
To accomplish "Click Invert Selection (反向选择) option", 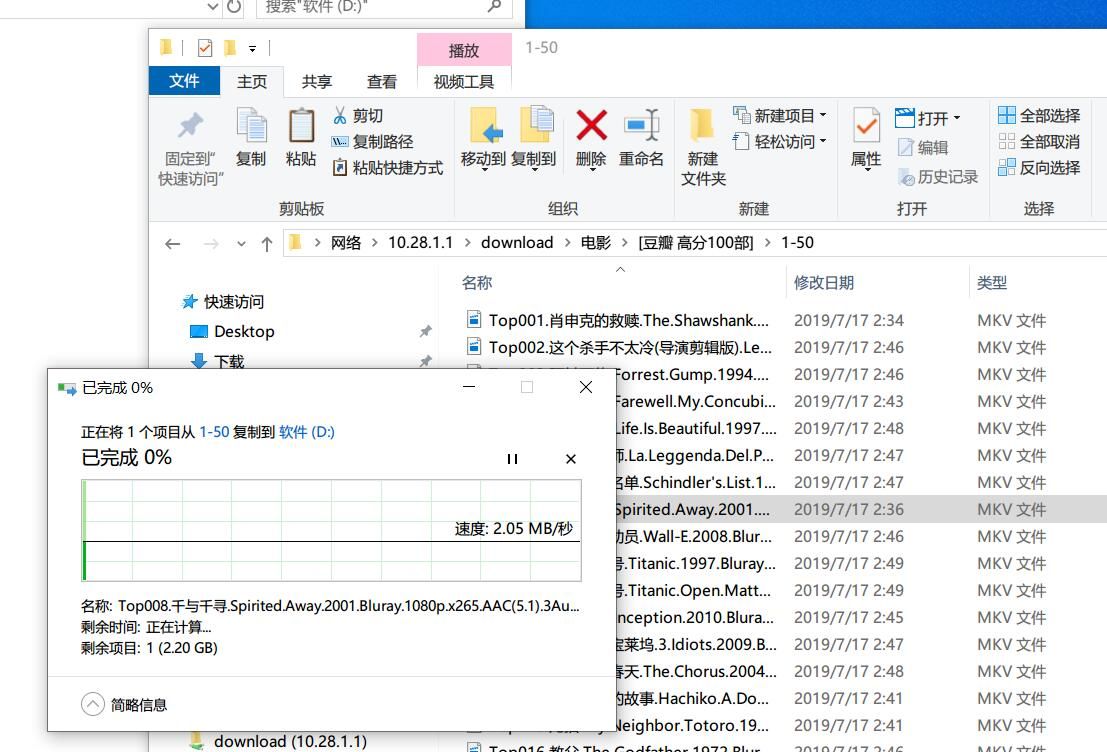I will 1039,168.
